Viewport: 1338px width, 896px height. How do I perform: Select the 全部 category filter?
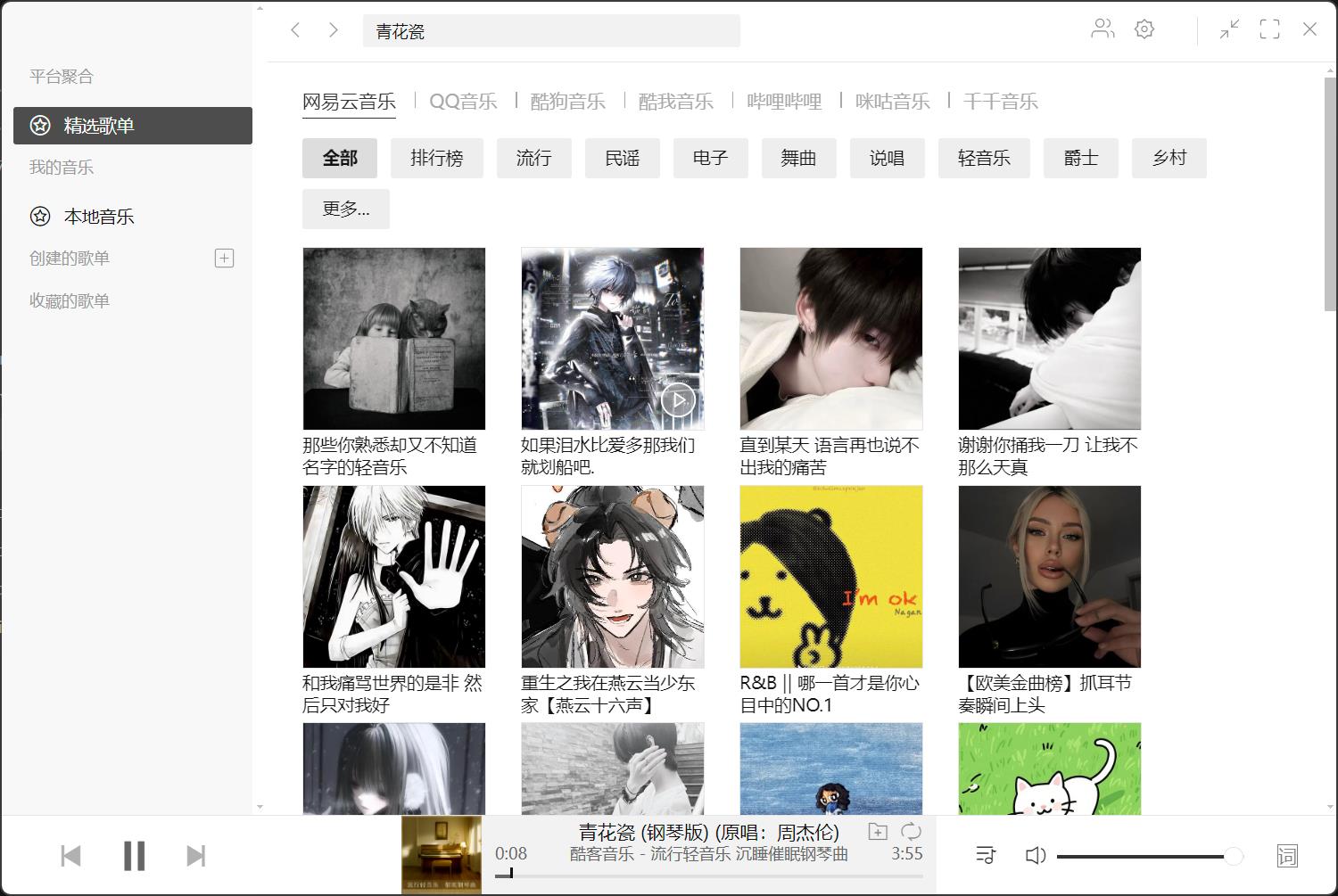coord(340,158)
